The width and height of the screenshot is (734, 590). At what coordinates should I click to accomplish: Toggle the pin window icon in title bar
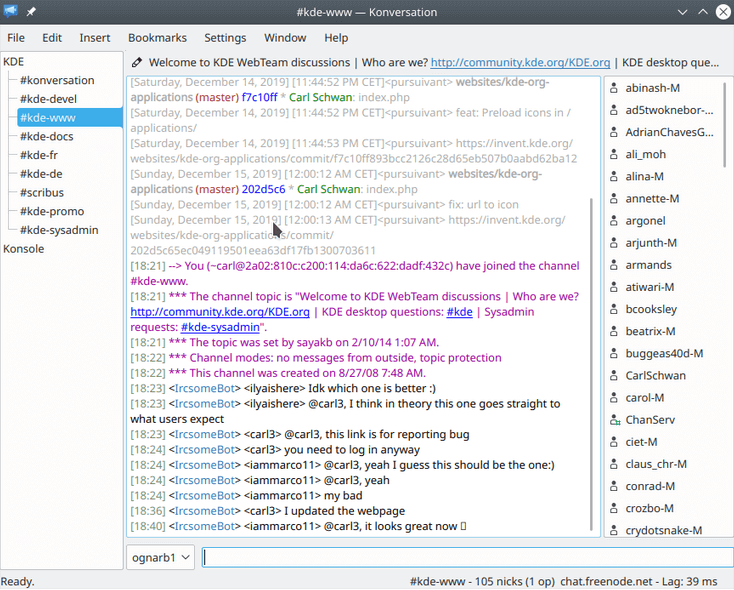tap(31, 11)
